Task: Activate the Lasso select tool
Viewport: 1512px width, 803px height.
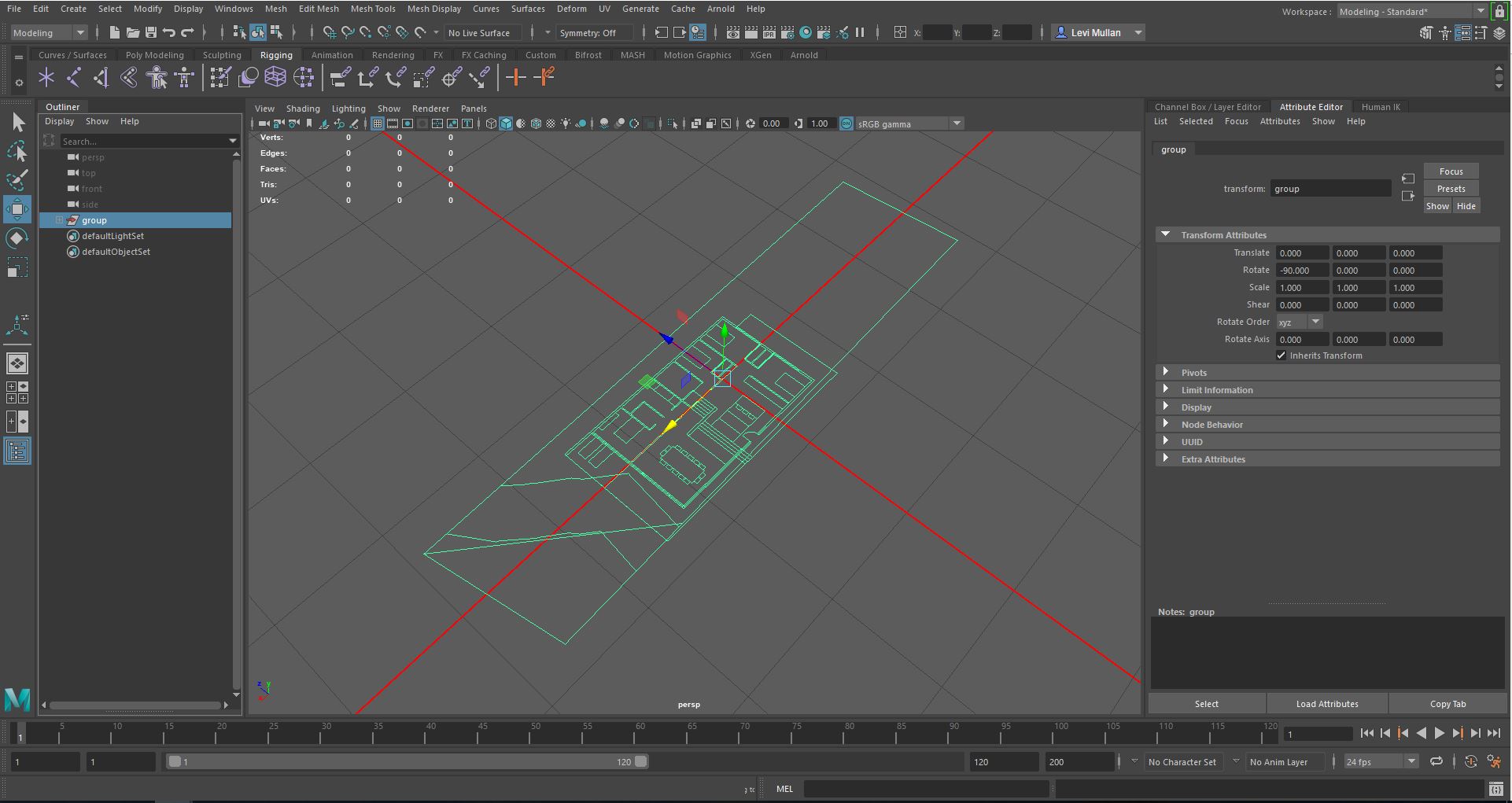Action: pyautogui.click(x=17, y=151)
